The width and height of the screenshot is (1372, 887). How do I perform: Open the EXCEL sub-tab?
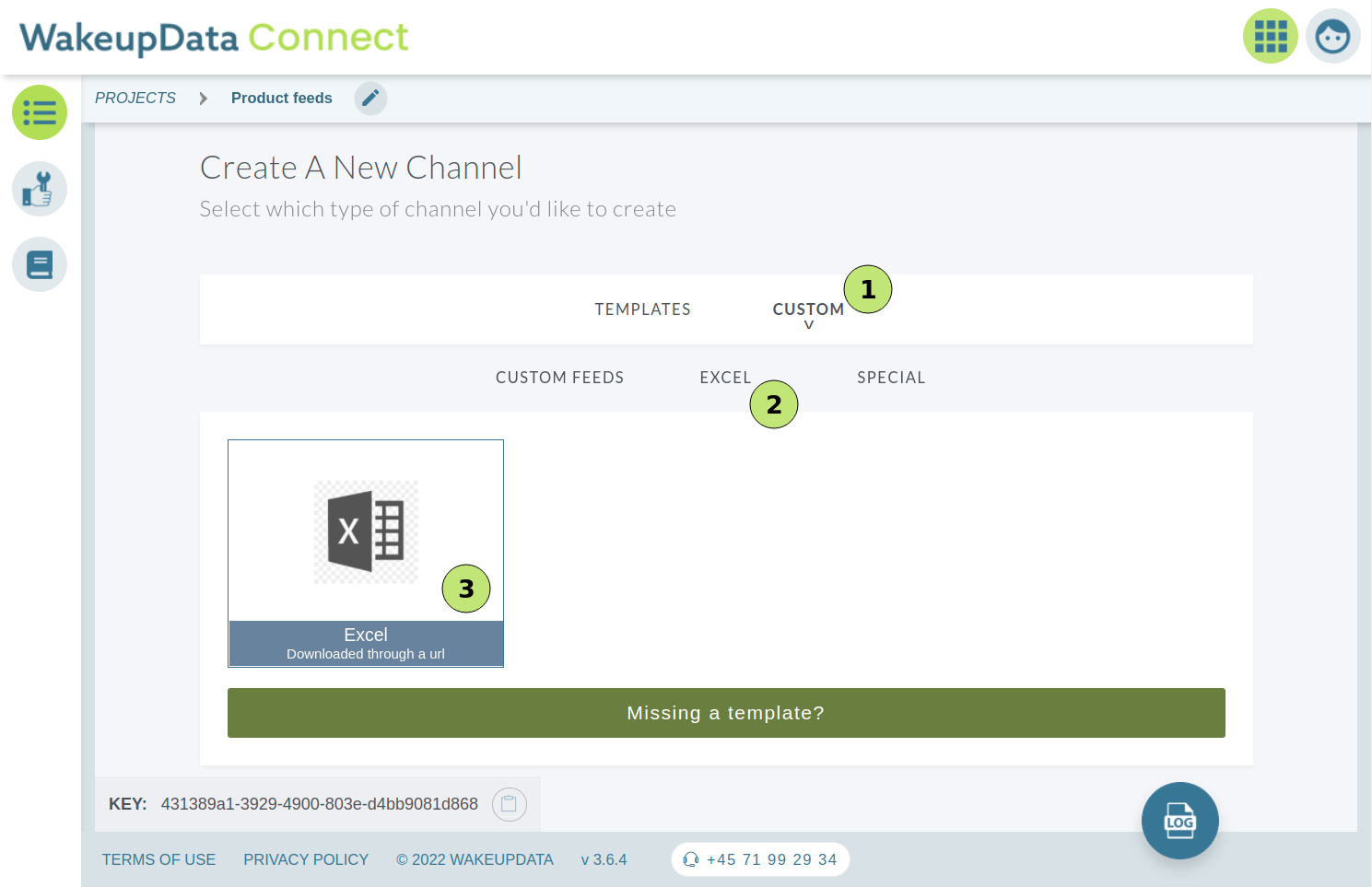click(725, 378)
